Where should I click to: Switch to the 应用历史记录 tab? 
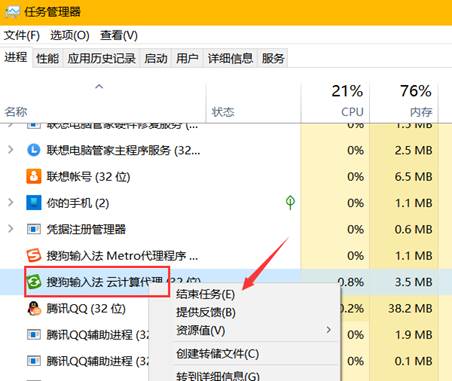101,59
